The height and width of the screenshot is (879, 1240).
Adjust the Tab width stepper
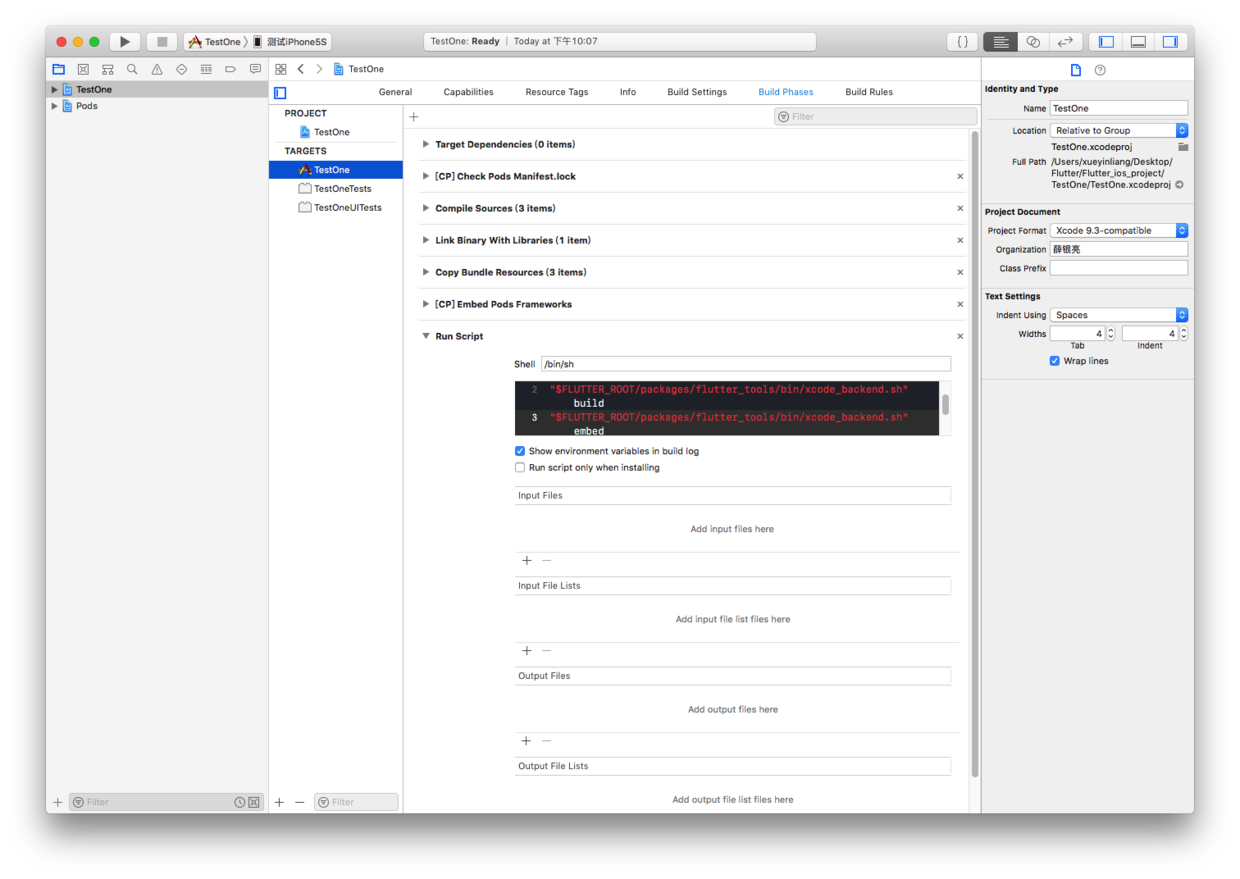[x=1110, y=334]
